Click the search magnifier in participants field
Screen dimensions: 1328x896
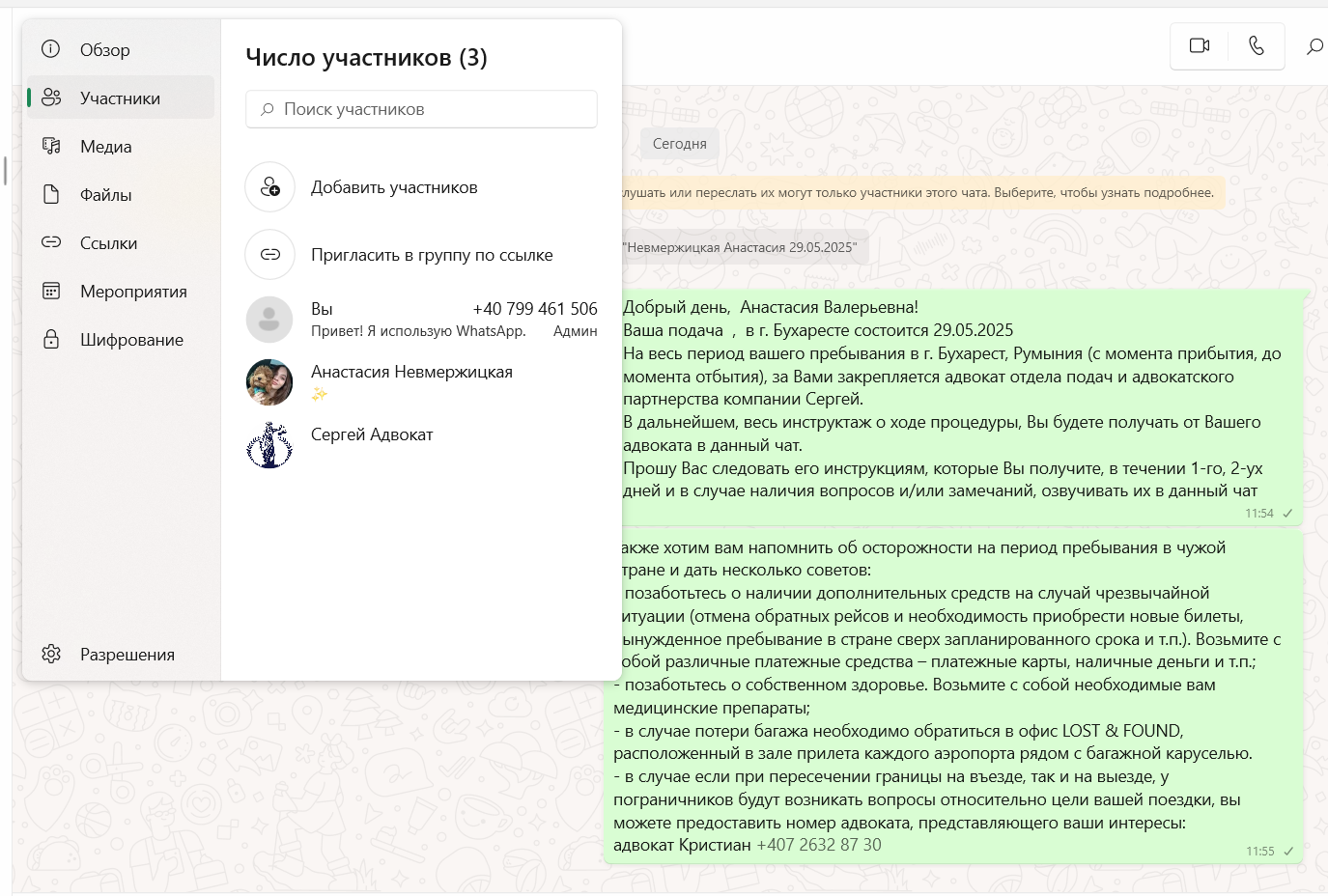pos(268,109)
